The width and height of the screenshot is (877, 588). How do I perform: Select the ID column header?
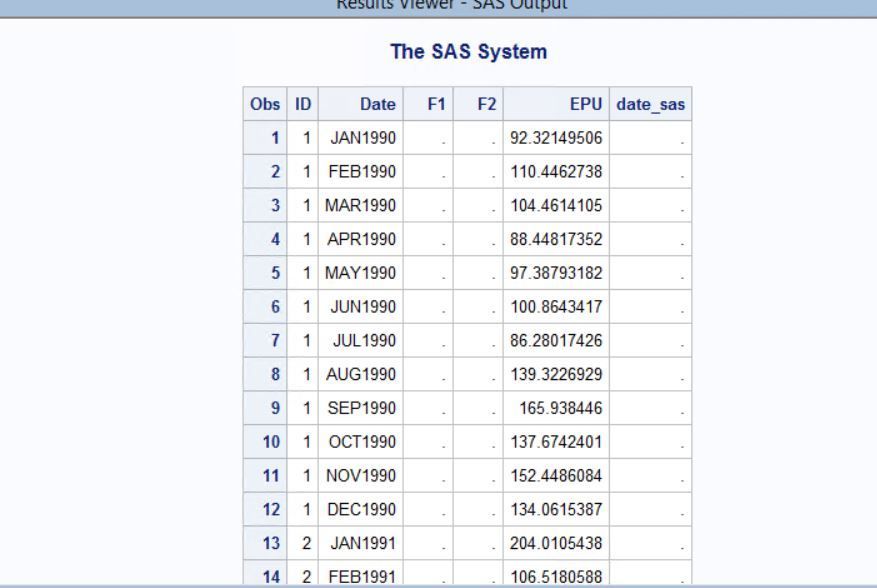(300, 104)
